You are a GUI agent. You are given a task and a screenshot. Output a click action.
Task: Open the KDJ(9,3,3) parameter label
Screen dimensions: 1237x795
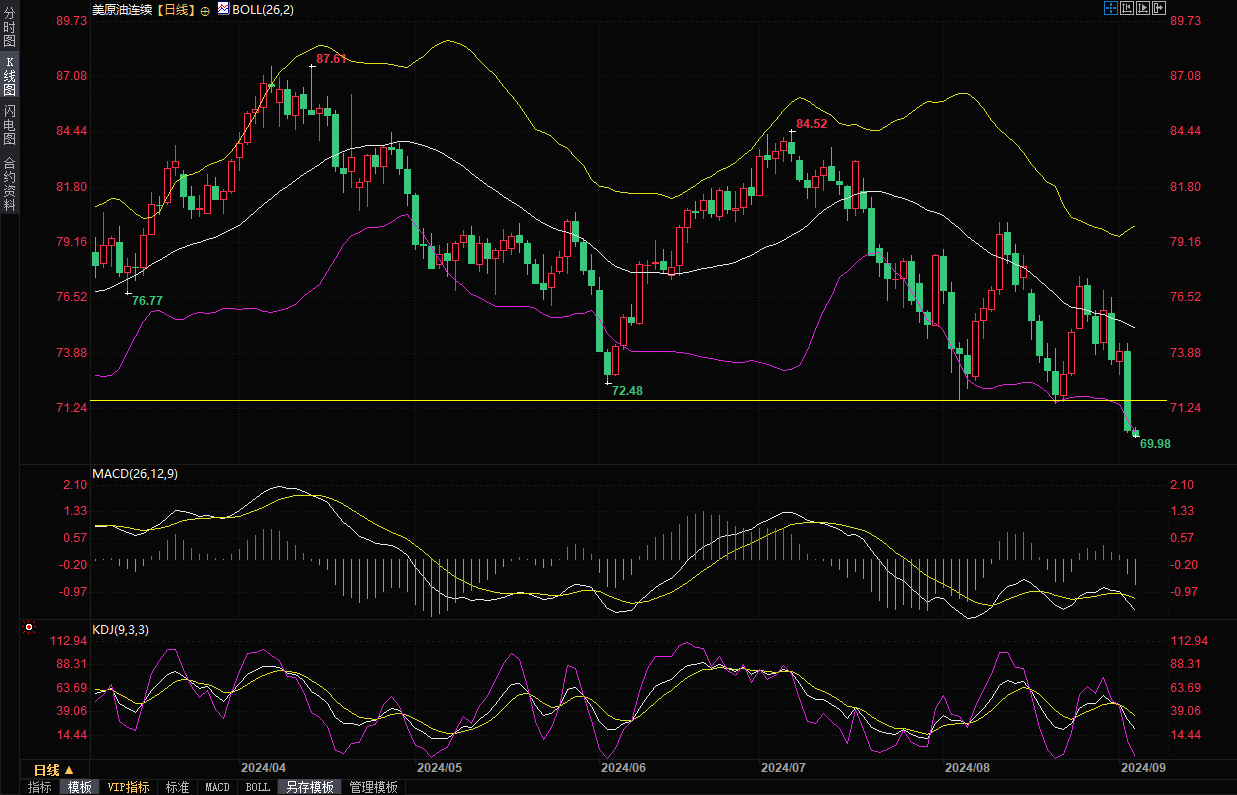[120, 629]
